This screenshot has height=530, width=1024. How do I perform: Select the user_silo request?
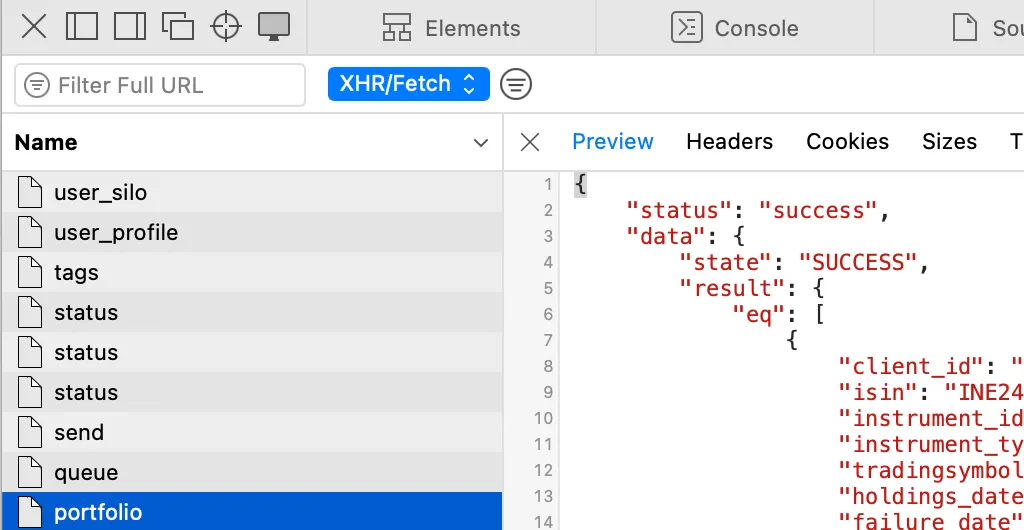[100, 192]
